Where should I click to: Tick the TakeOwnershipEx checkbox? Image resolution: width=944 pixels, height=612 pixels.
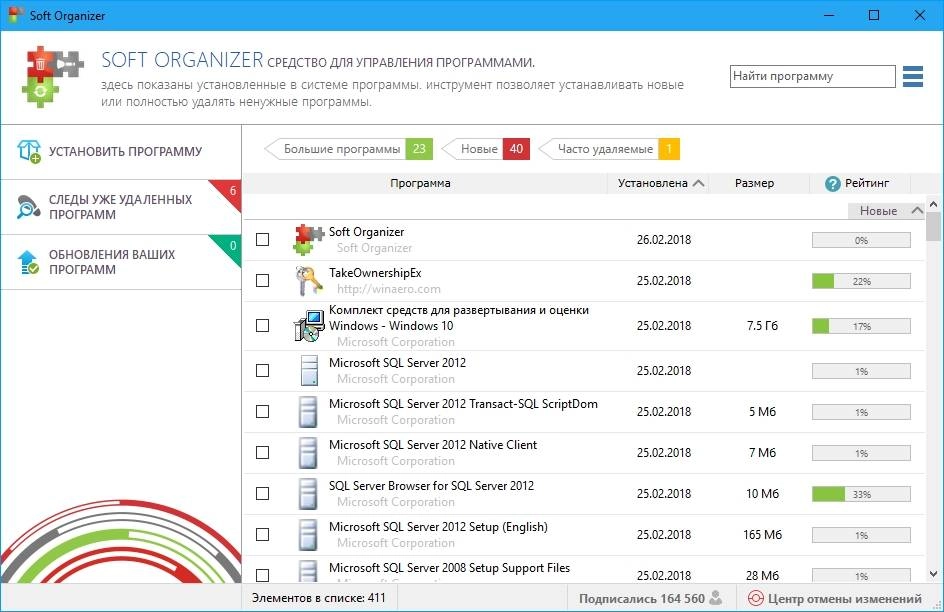(262, 280)
